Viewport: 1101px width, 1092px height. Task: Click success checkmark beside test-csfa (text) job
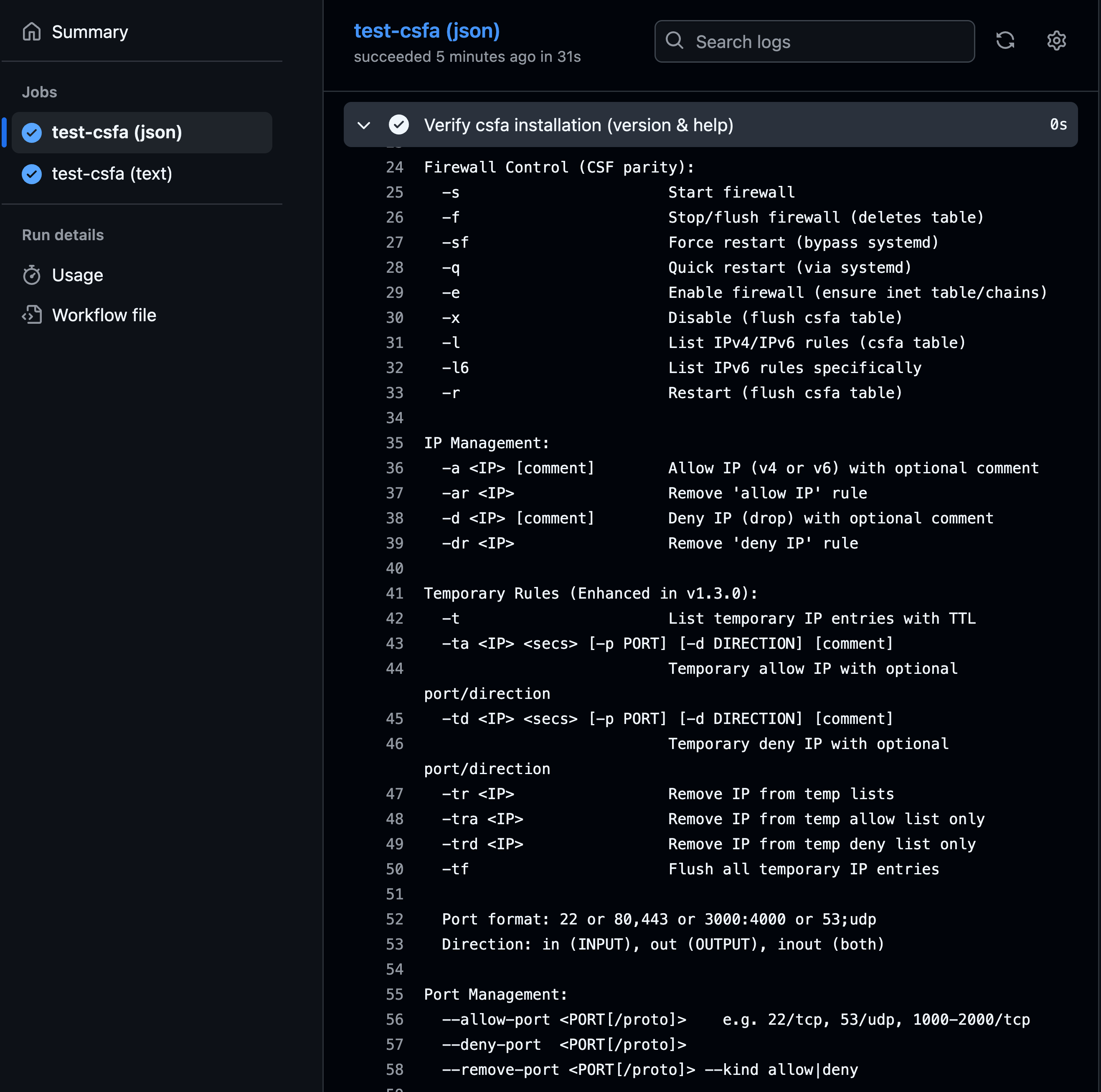coord(32,174)
